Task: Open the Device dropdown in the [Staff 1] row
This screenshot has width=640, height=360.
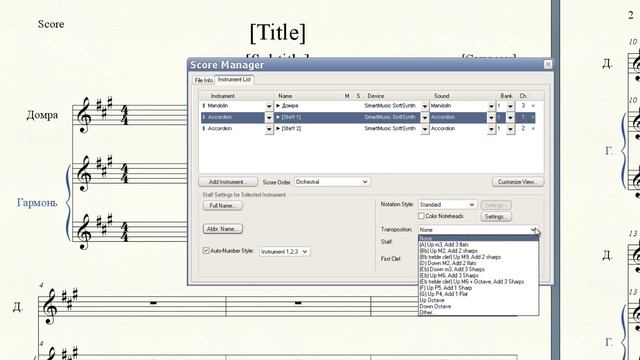Action: pos(424,118)
